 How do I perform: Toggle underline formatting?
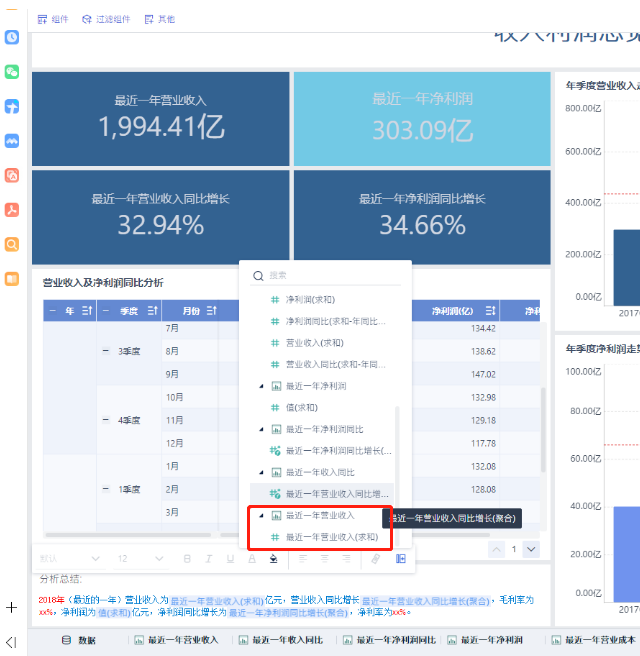[230, 559]
